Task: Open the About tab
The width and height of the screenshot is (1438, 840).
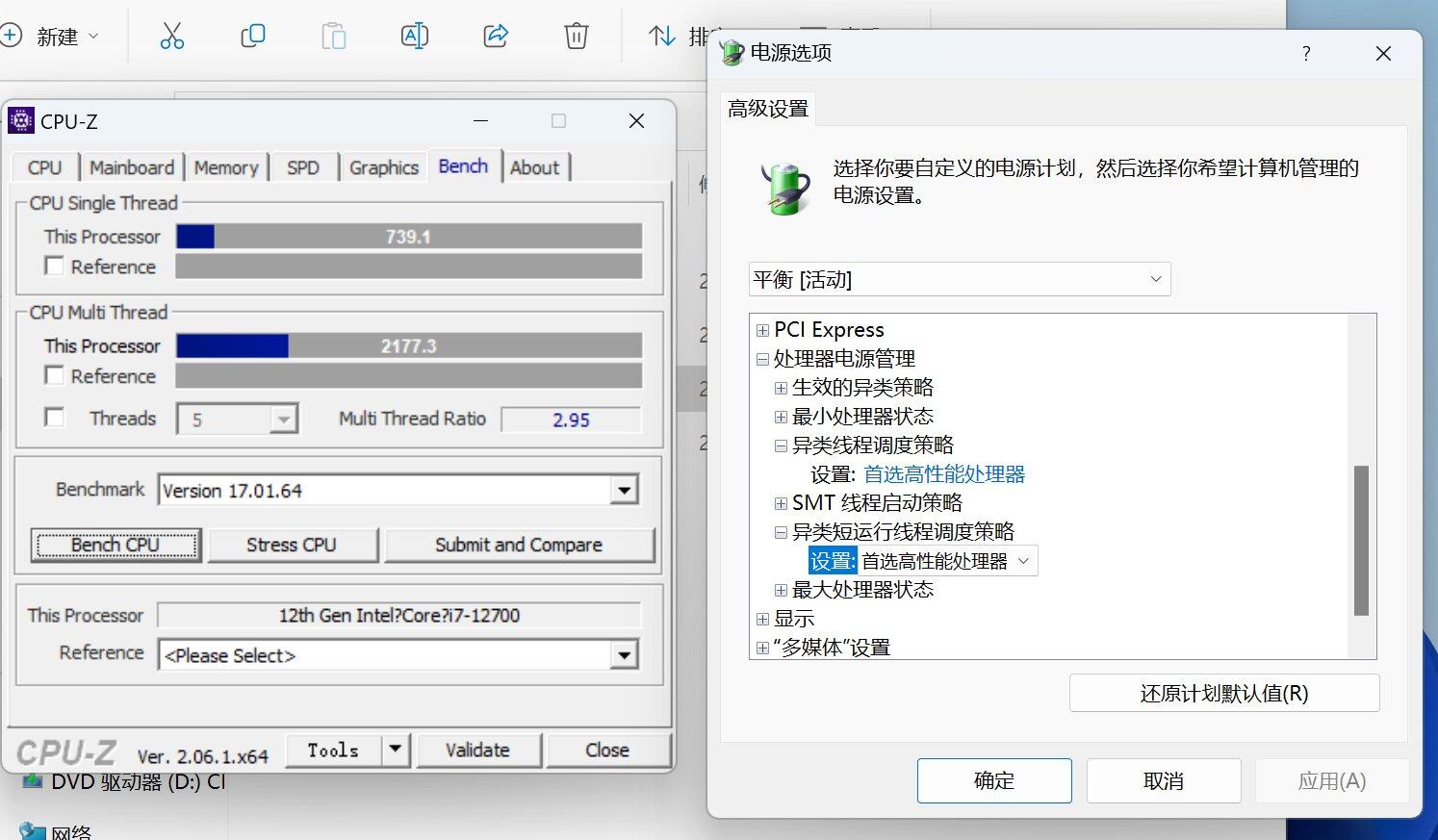Action: 534,167
